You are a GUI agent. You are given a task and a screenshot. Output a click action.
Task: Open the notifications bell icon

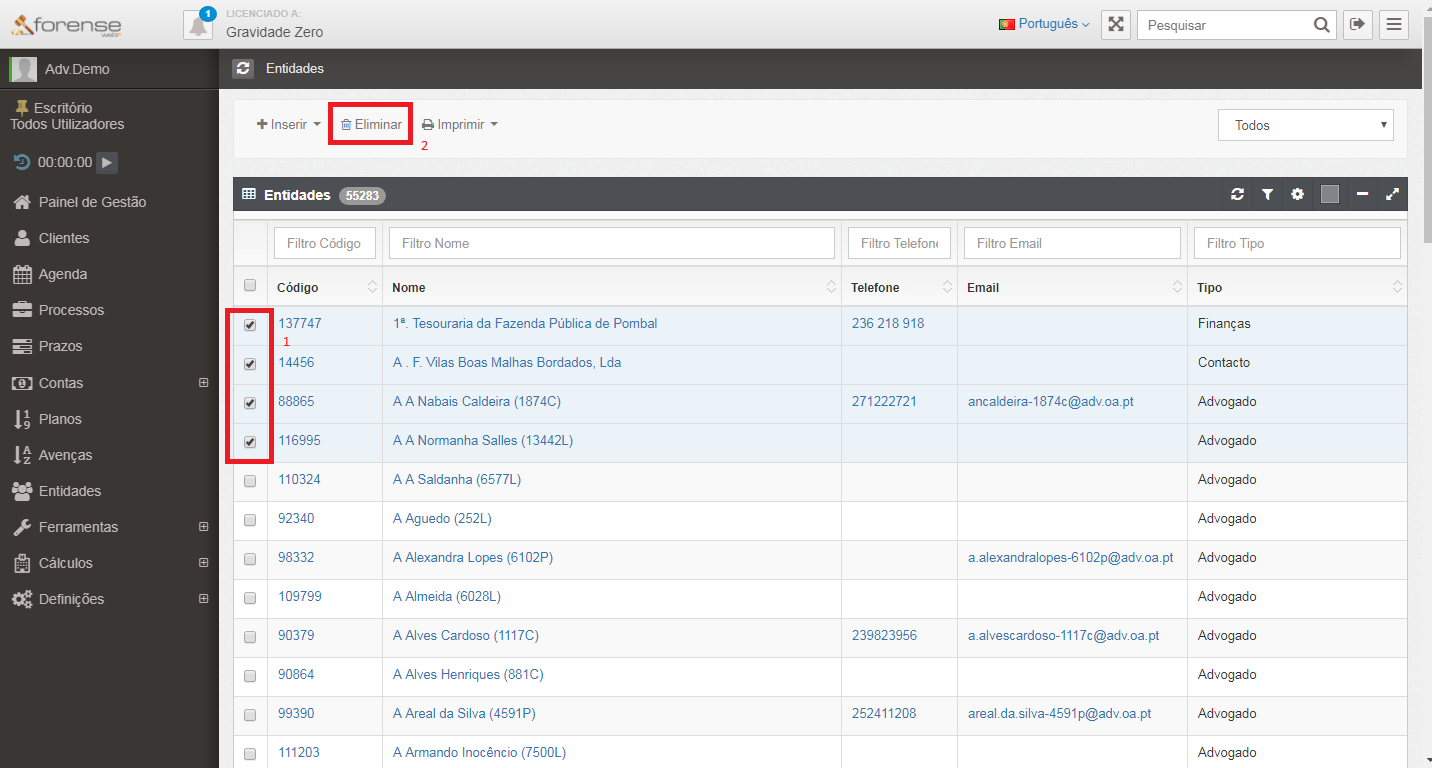pos(198,24)
